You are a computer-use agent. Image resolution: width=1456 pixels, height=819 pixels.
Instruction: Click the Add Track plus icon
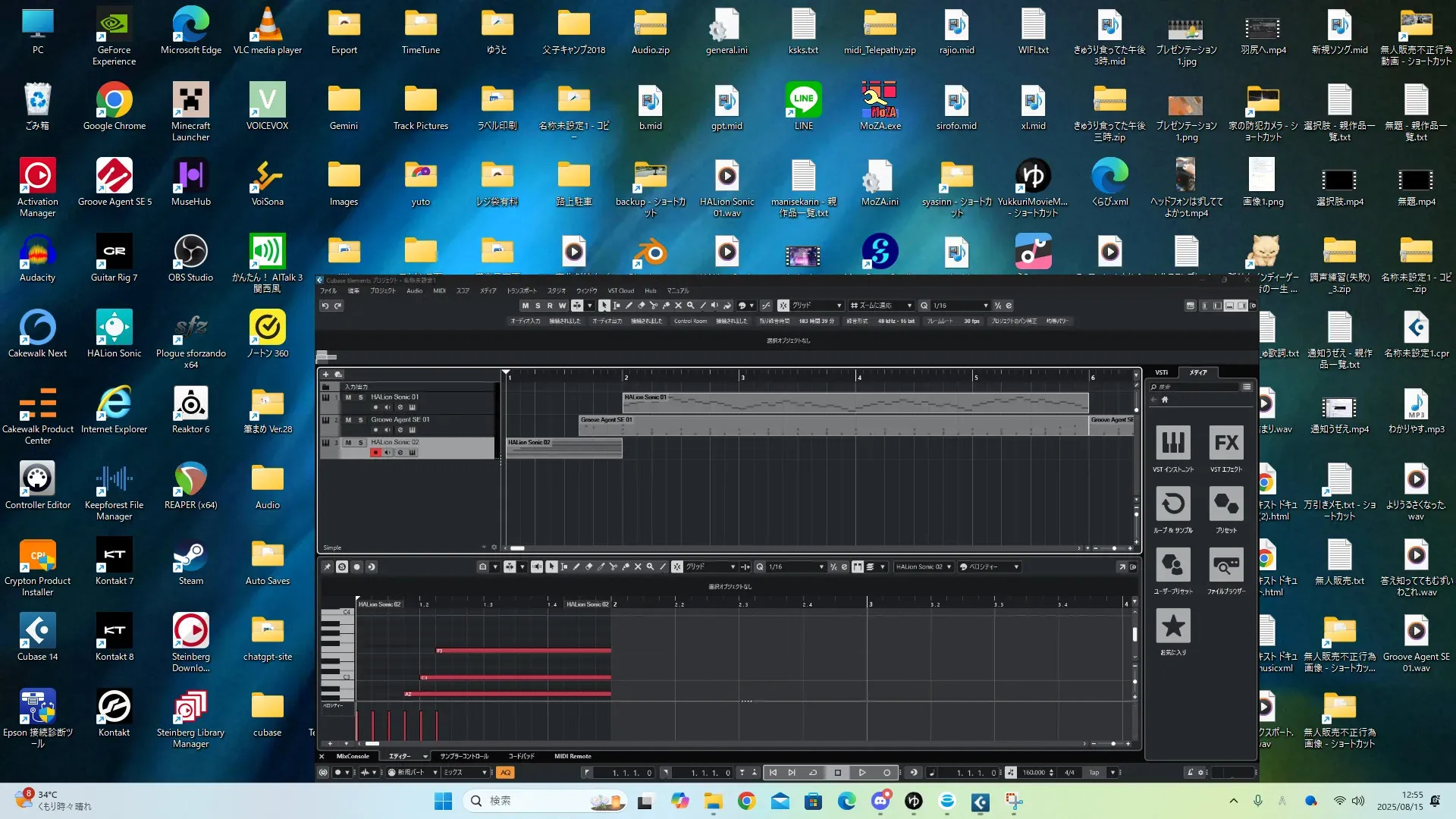click(326, 374)
